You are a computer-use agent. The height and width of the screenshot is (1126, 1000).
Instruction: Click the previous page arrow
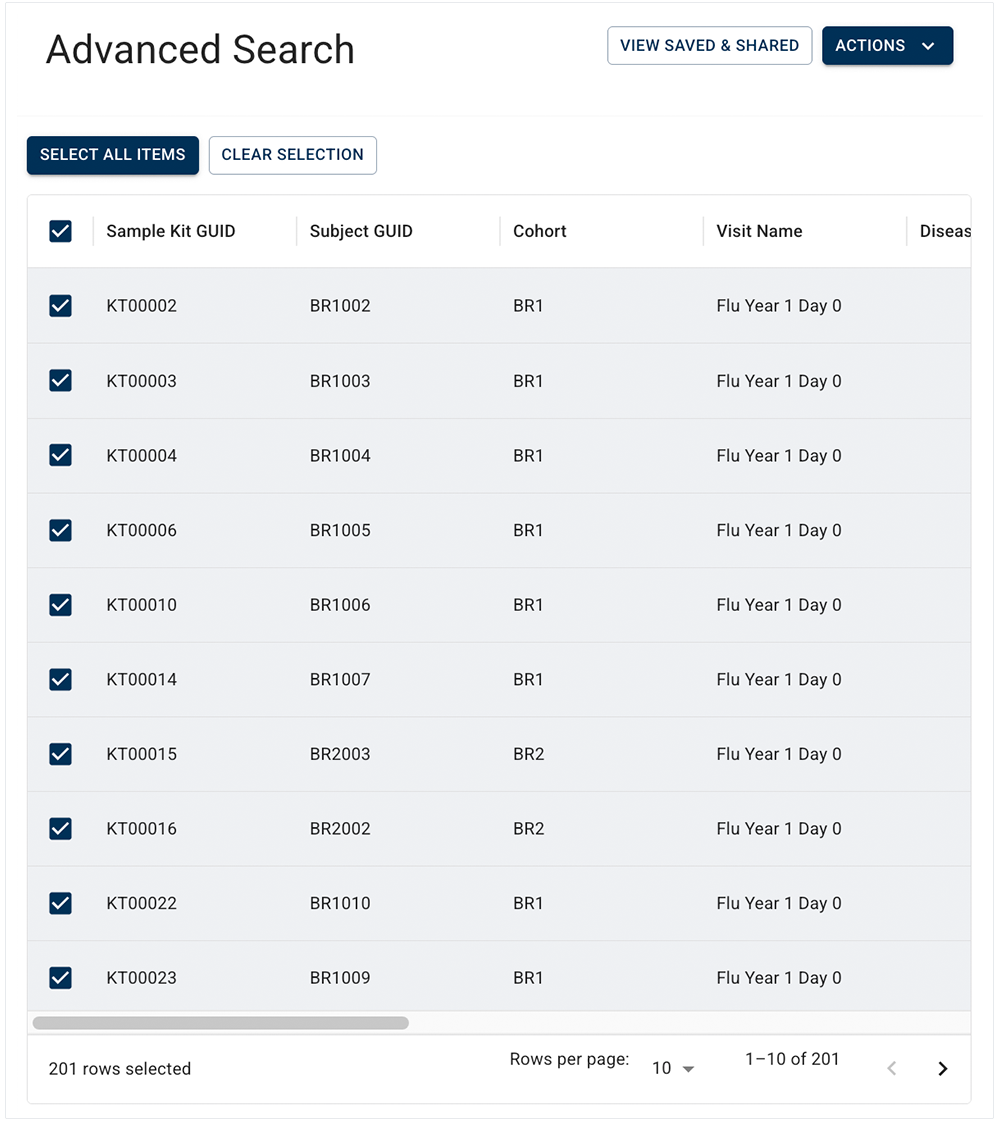pos(892,1069)
